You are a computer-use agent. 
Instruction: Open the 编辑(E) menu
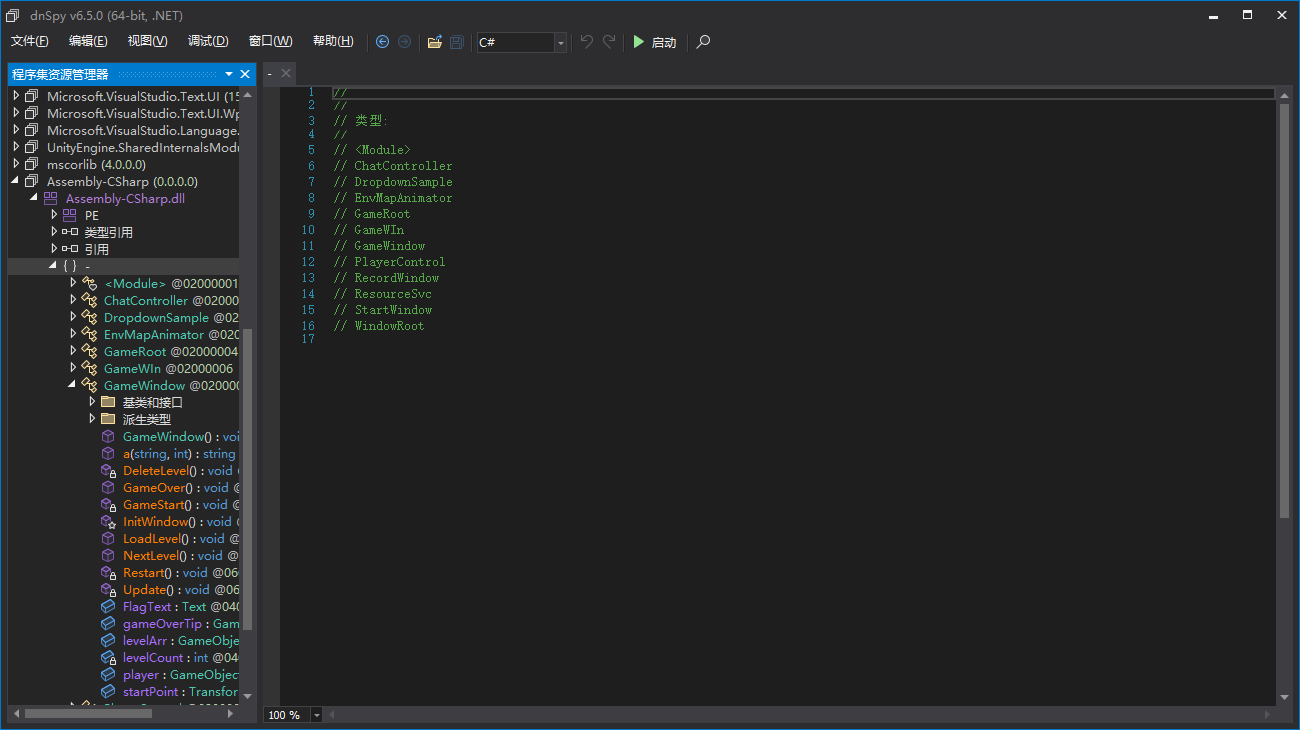[88, 41]
